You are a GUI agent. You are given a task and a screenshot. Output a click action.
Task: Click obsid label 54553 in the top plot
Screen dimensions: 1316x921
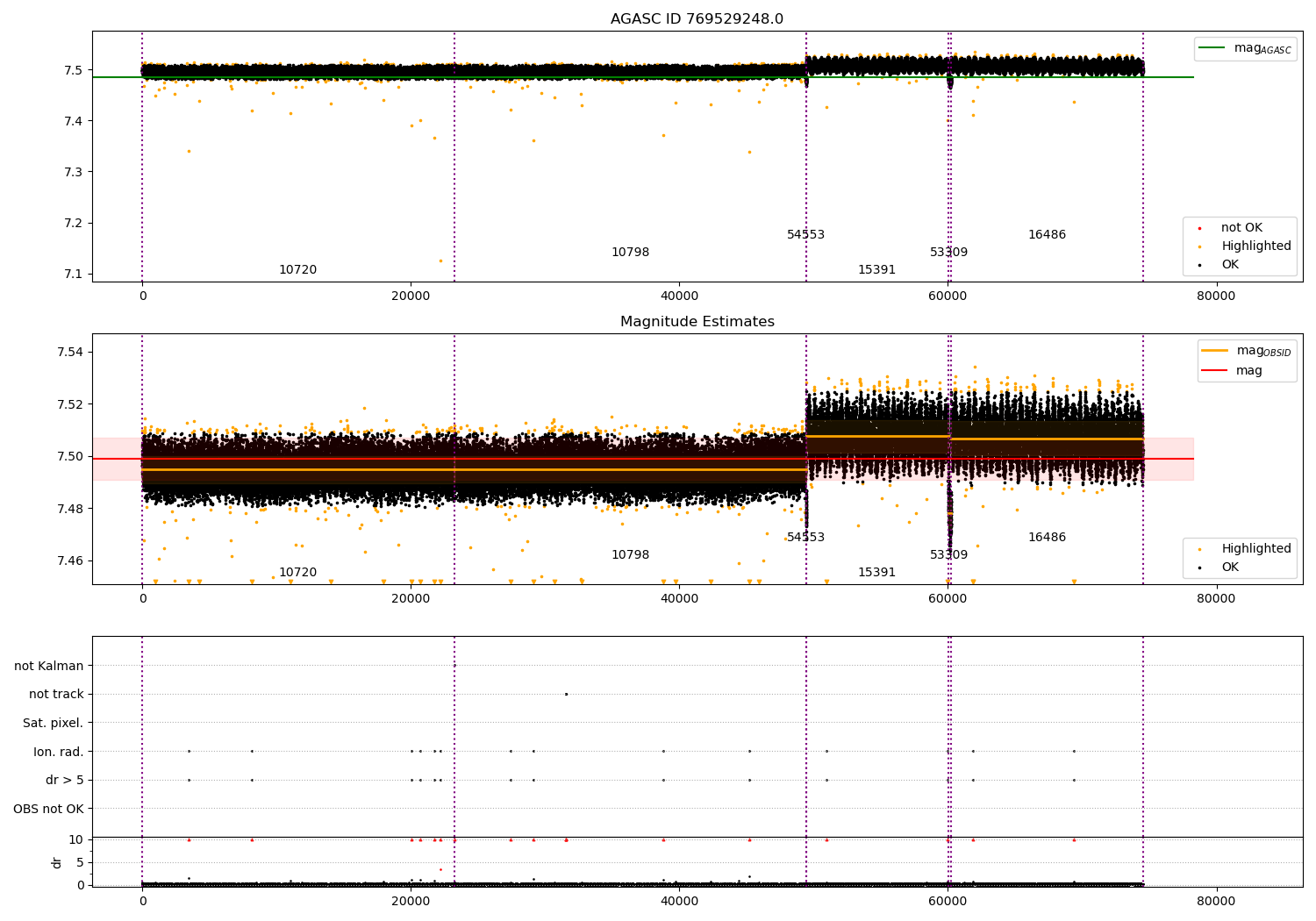805,235
